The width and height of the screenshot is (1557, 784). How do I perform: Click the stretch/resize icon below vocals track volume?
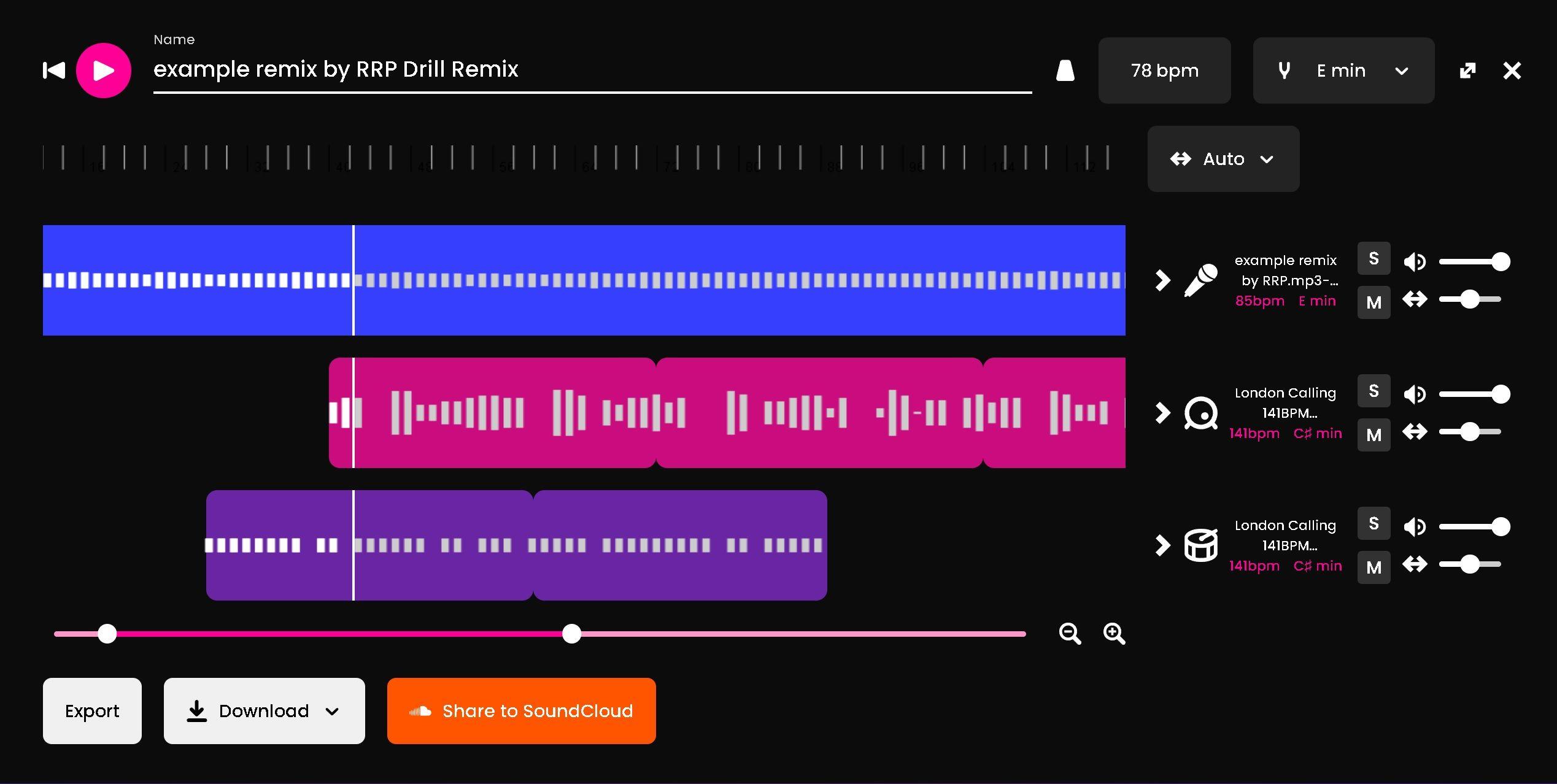tap(1414, 299)
